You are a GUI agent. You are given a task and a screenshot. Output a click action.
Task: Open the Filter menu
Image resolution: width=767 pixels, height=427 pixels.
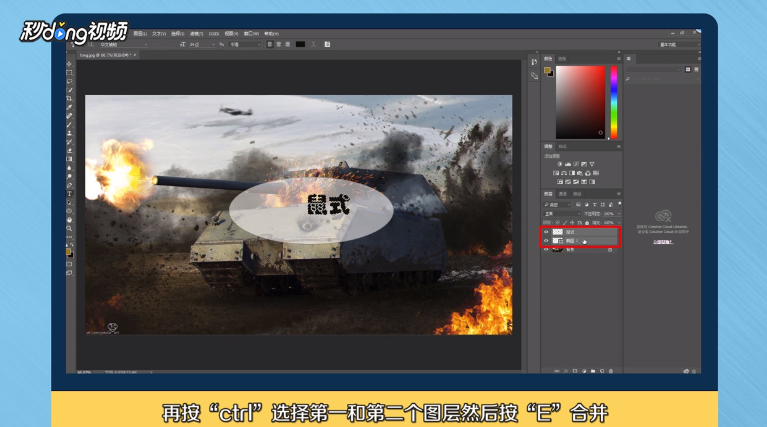197,34
